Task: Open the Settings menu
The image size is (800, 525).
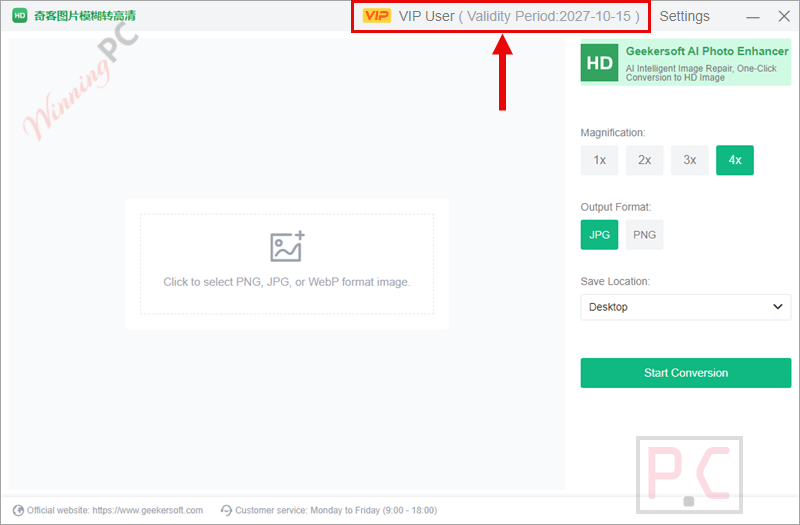Action: coord(684,16)
